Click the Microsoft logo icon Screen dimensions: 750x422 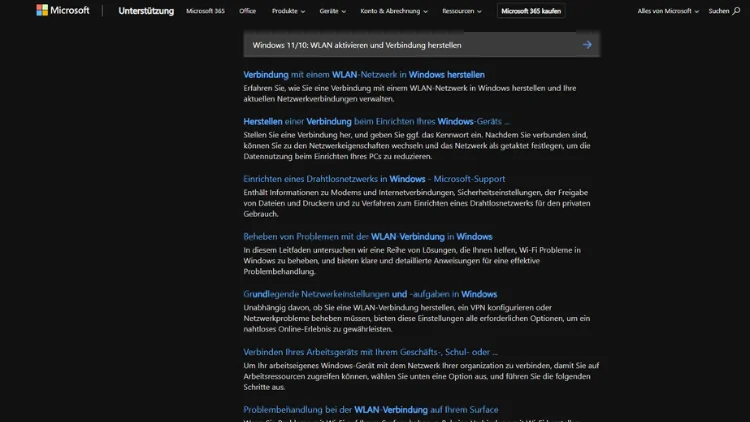[42, 10]
